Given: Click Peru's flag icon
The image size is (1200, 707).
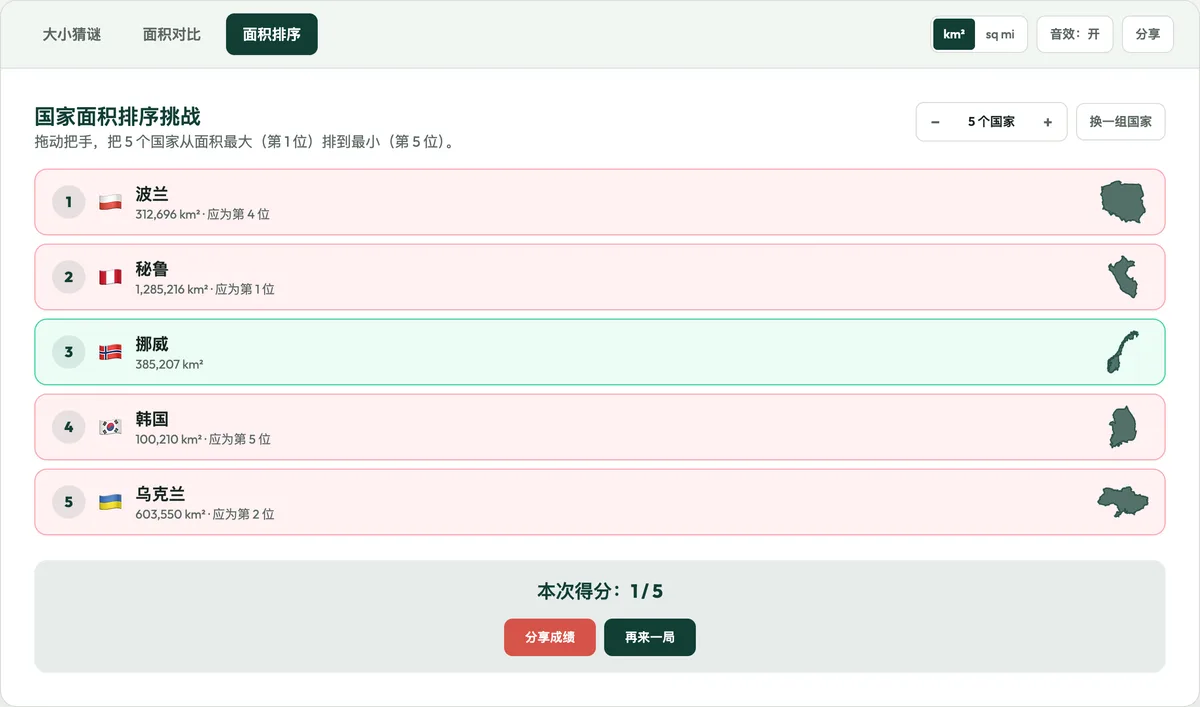Looking at the screenshot, I should coord(110,277).
